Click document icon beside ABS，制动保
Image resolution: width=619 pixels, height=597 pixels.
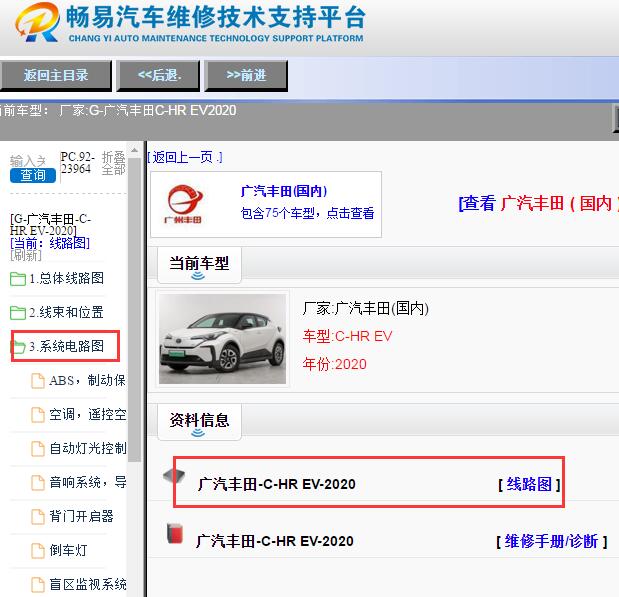[38, 381]
